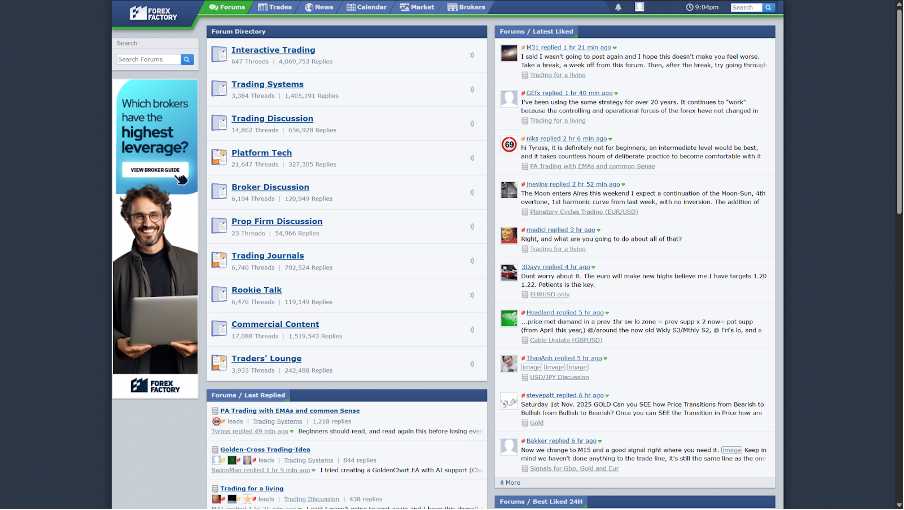904x510 pixels.
Task: Click the Search Forums input field
Action: click(148, 60)
